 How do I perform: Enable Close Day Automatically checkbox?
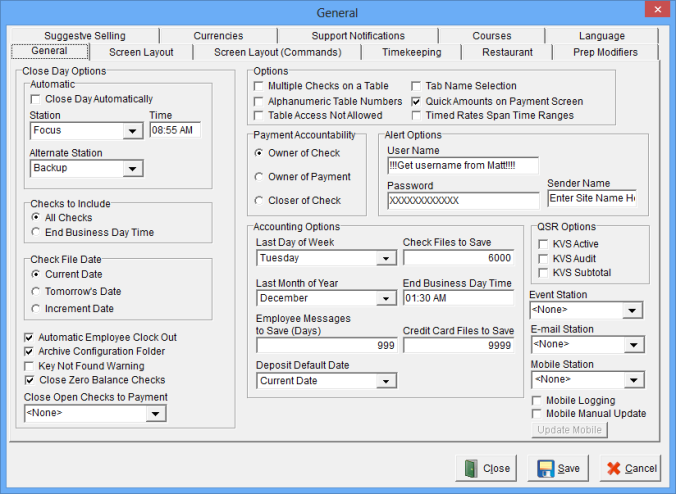[x=36, y=99]
